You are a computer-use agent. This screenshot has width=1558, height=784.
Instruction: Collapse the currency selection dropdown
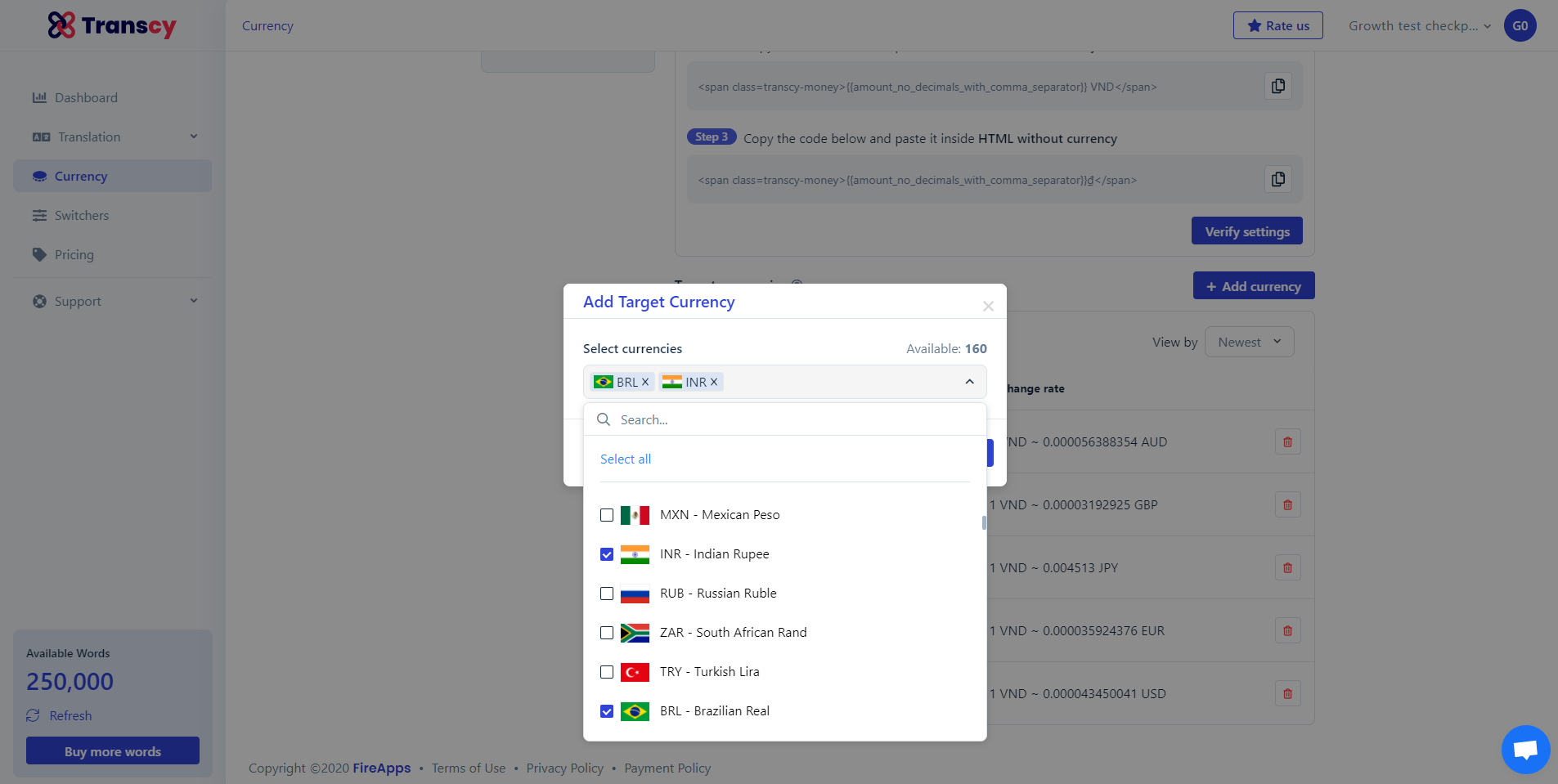969,382
